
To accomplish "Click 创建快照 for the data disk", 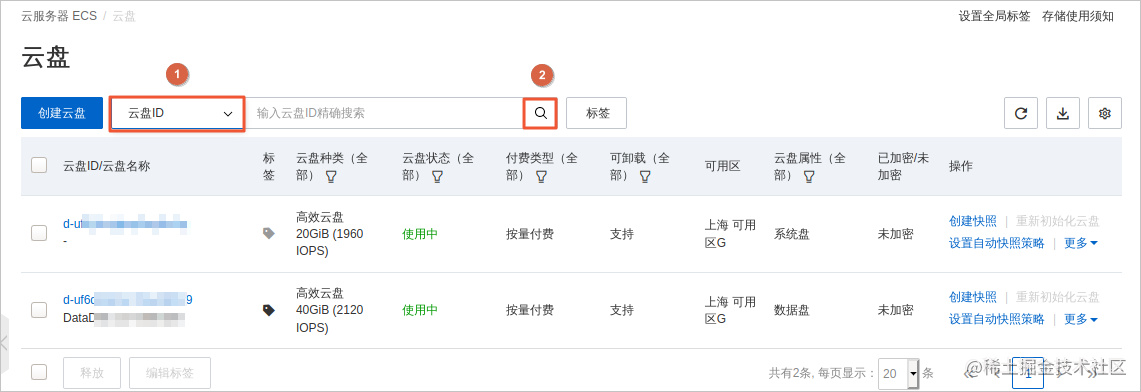I will coord(972,297).
